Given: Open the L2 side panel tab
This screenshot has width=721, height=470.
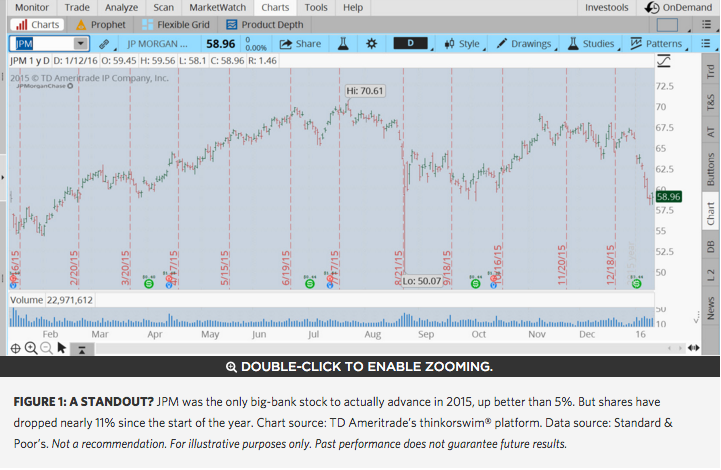Looking at the screenshot, I should point(711,275).
